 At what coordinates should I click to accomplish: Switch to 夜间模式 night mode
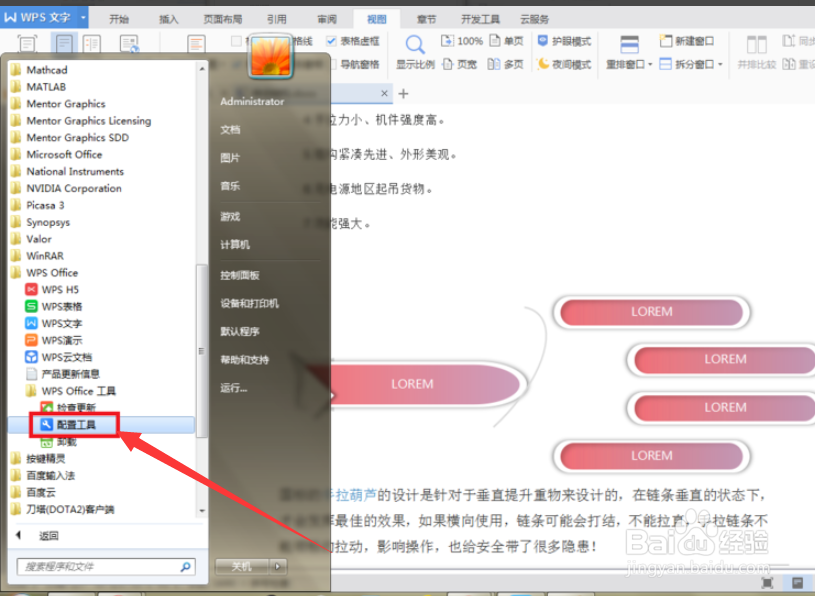coord(563,64)
